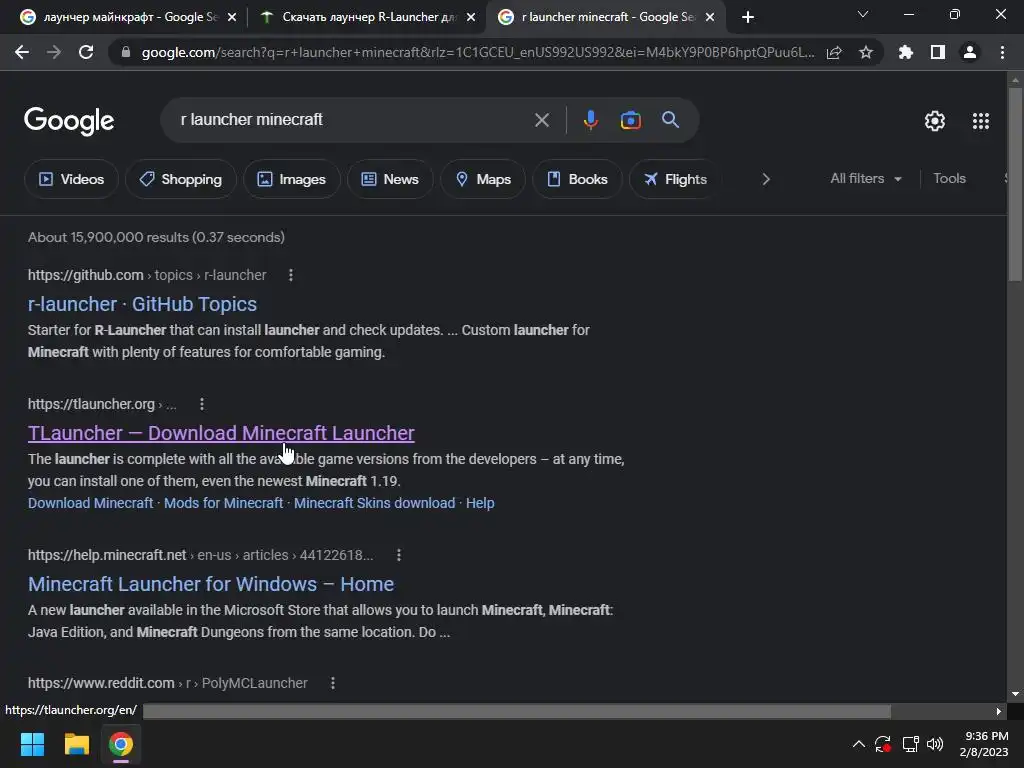
Task: Click the horizontal scrollbar right arrow
Action: click(999, 711)
